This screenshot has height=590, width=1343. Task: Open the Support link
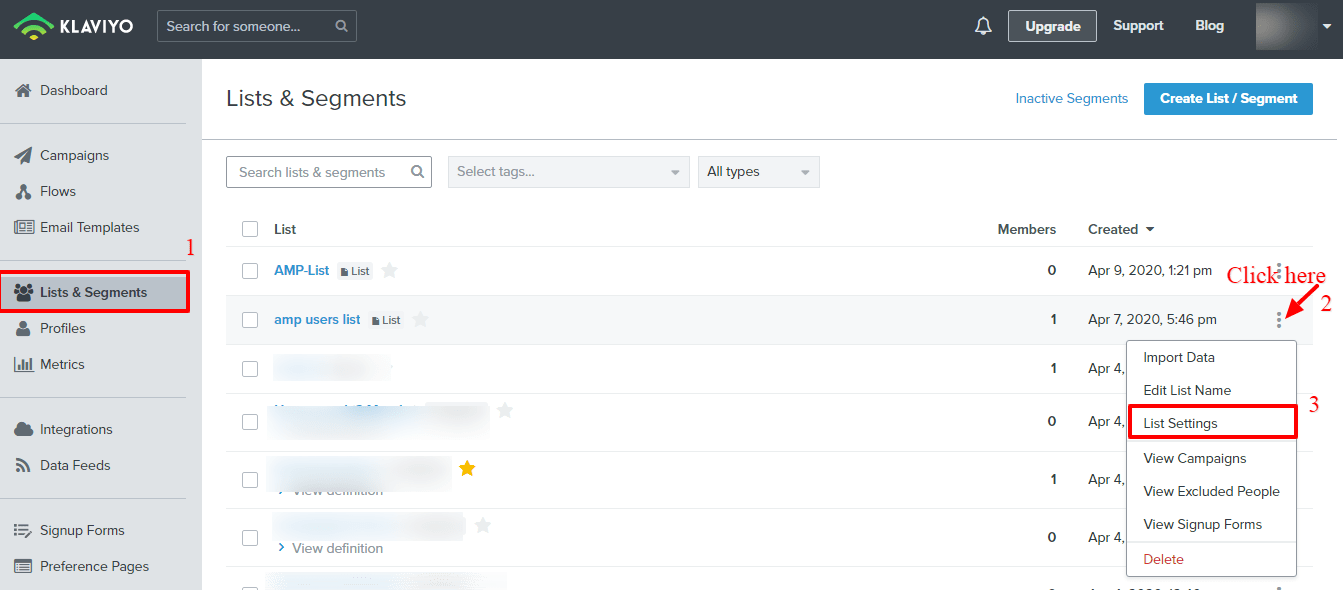click(1138, 26)
